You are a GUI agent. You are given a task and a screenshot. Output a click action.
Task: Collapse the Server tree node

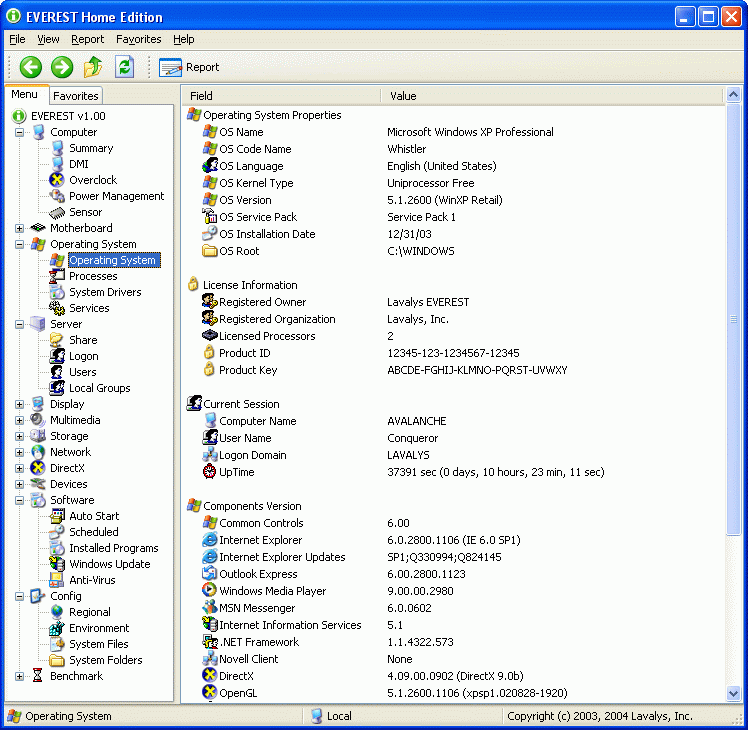coord(19,324)
